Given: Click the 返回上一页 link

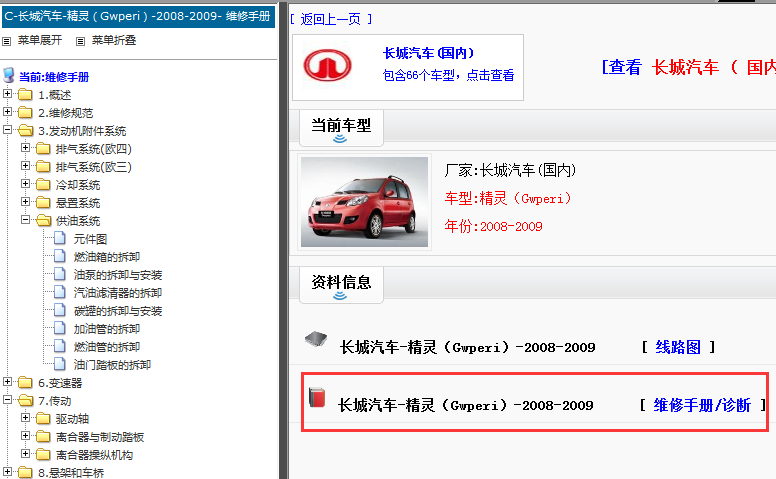Looking at the screenshot, I should click(x=331, y=19).
